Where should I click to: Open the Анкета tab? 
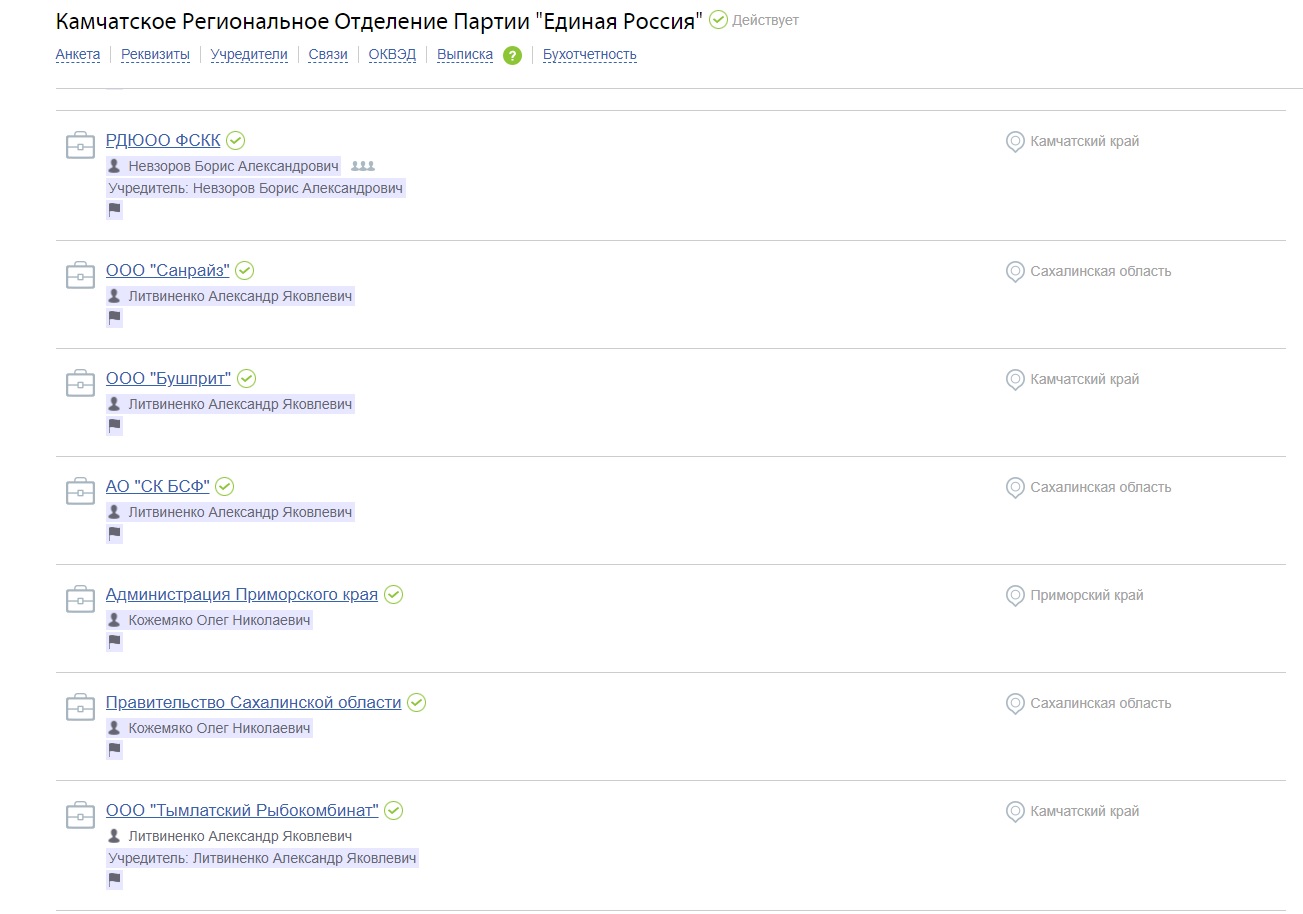(78, 55)
